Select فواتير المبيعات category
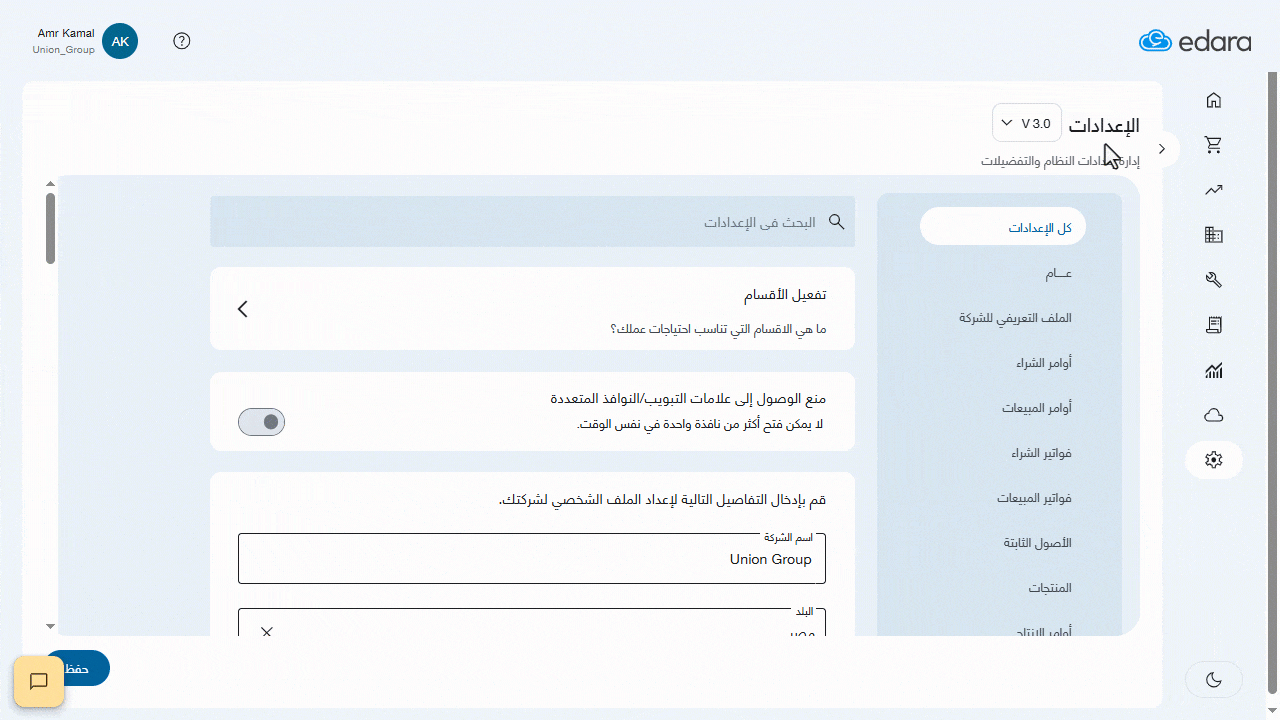The width and height of the screenshot is (1280, 720). pos(1034,498)
